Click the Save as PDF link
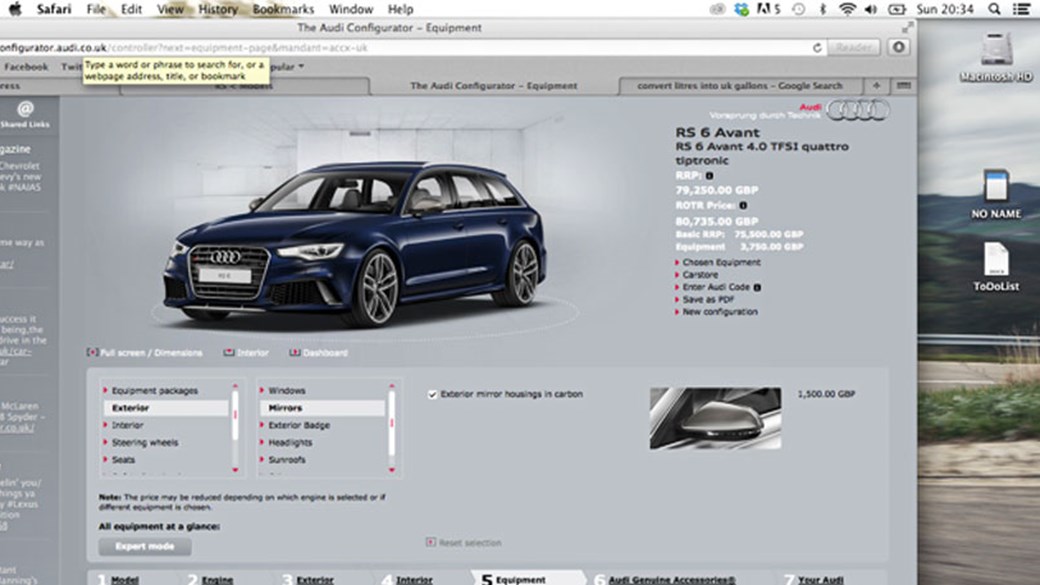Viewport: 1040px width, 585px height. (x=708, y=300)
